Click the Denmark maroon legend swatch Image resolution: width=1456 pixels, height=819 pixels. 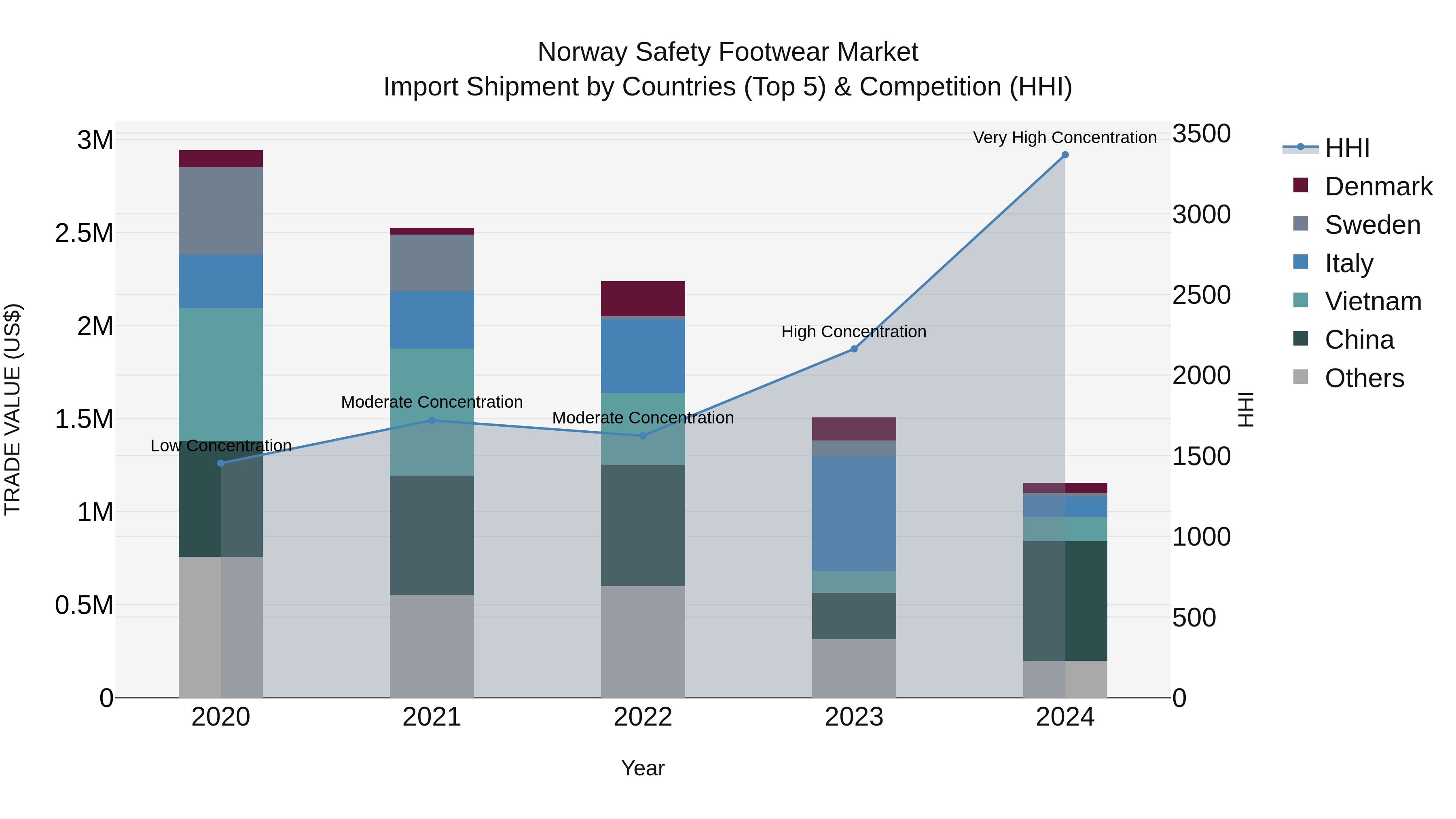coord(1301,185)
